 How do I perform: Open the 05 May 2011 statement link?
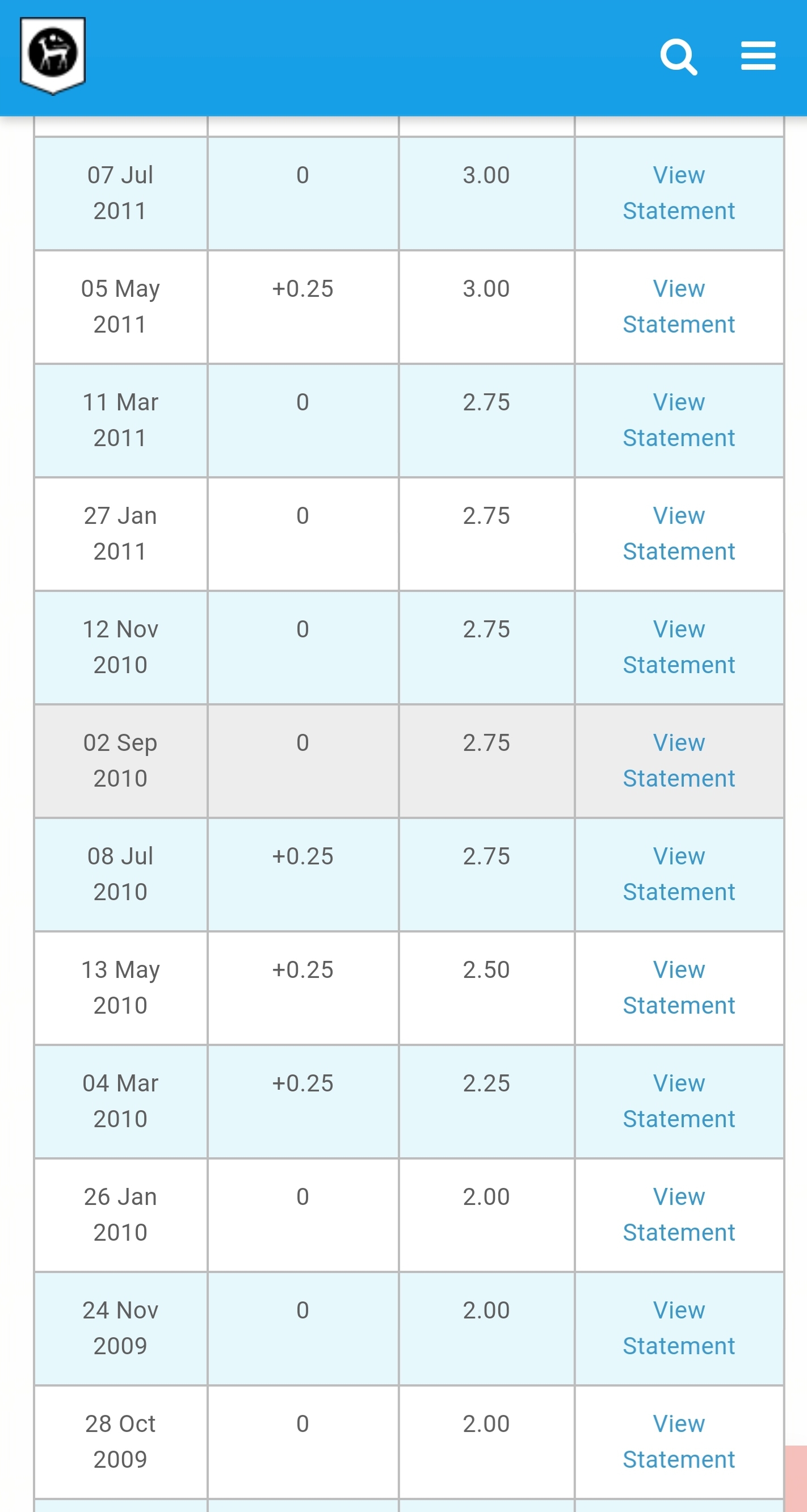tap(679, 306)
